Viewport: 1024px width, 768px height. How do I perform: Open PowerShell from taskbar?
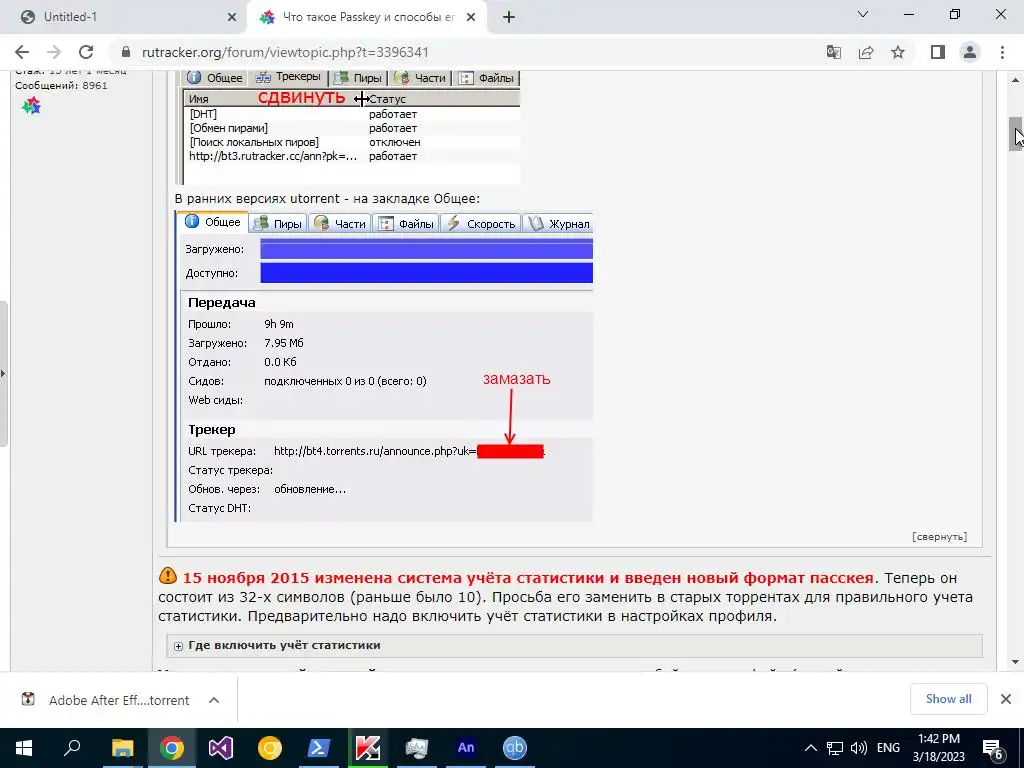319,748
